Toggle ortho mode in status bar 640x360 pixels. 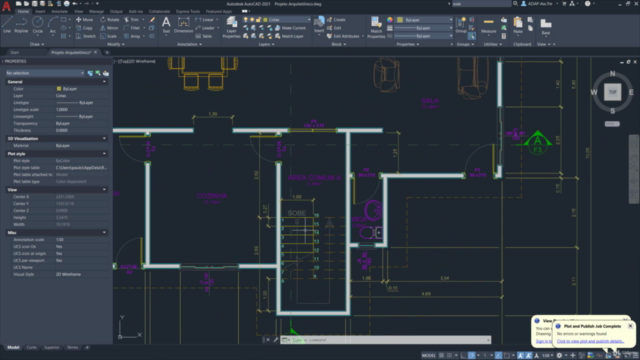pos(463,356)
